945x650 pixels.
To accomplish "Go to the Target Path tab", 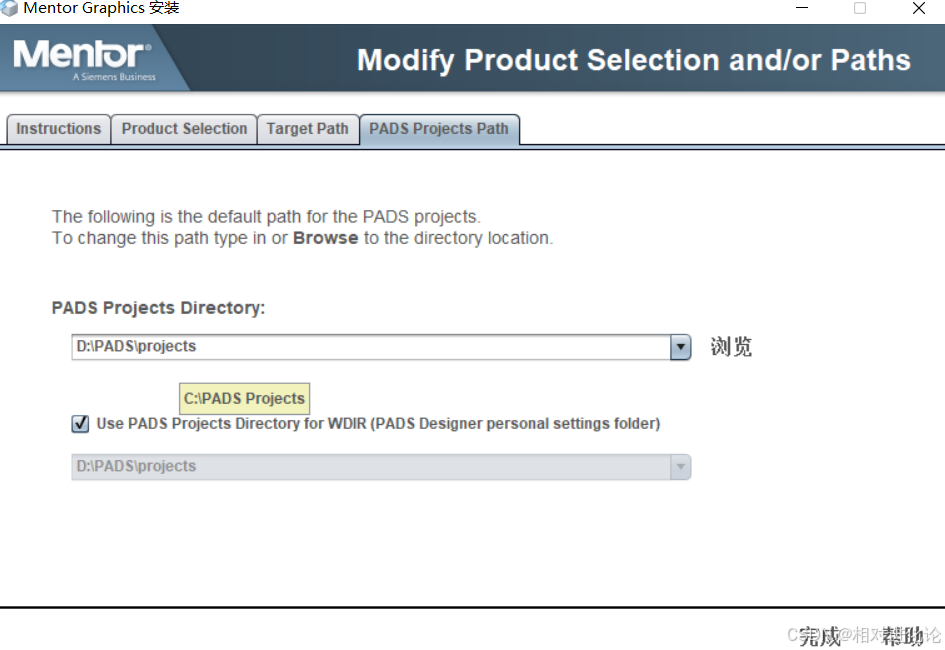I will point(307,129).
